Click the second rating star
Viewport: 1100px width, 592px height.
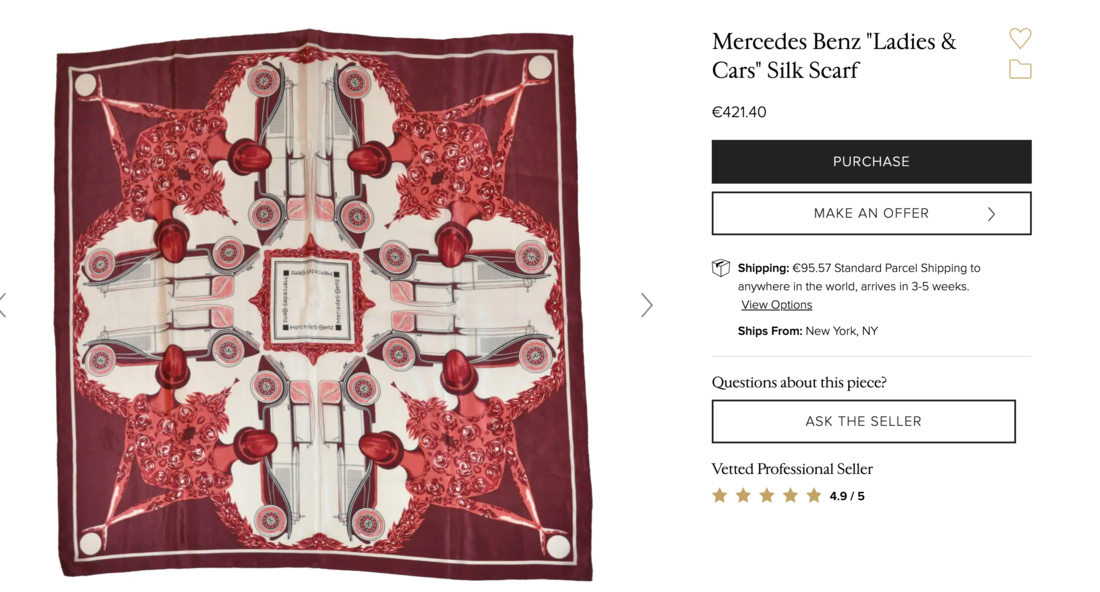tap(743, 496)
